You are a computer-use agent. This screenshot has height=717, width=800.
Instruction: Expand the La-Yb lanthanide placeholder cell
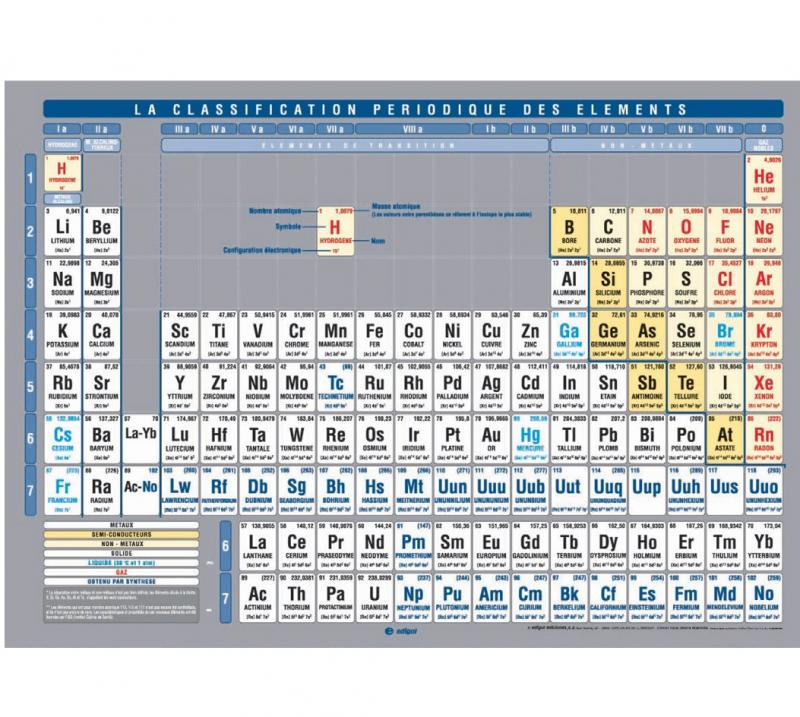click(140, 436)
